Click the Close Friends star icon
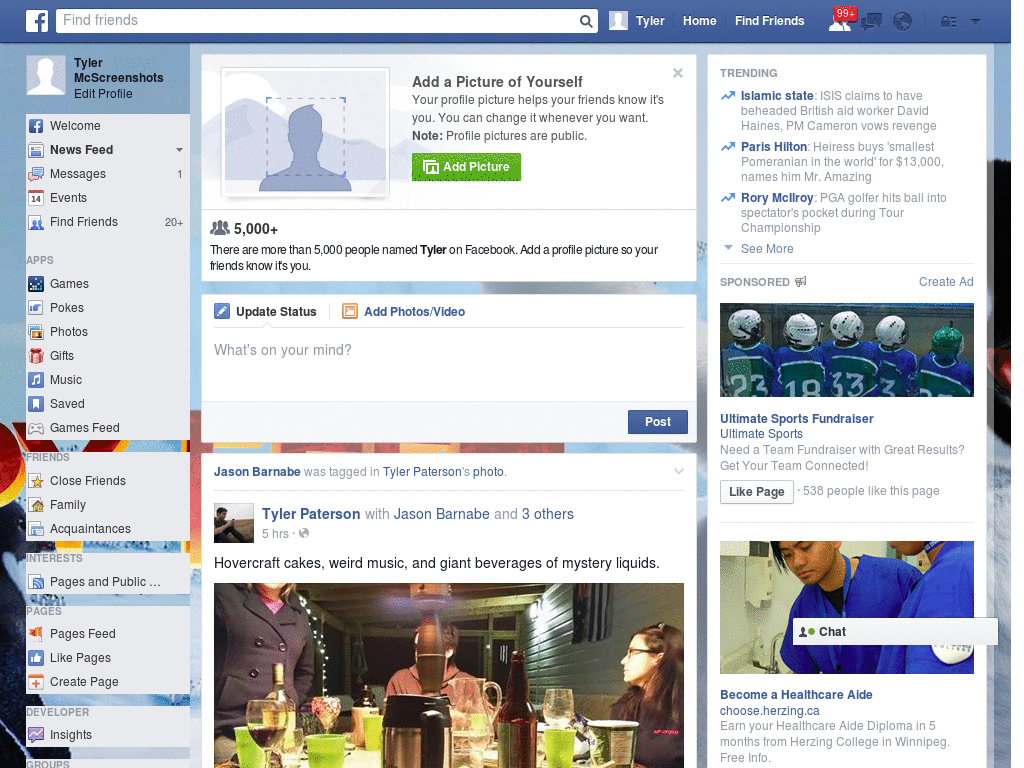 point(36,481)
